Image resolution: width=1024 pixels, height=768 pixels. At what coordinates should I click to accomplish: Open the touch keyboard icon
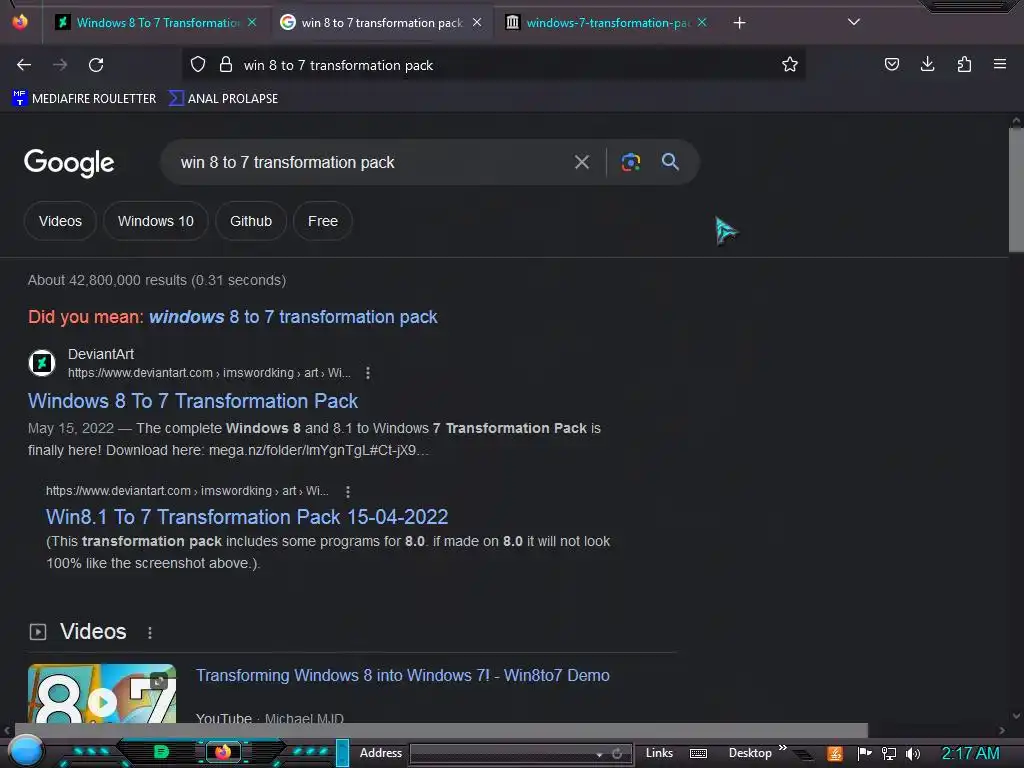(x=698, y=754)
